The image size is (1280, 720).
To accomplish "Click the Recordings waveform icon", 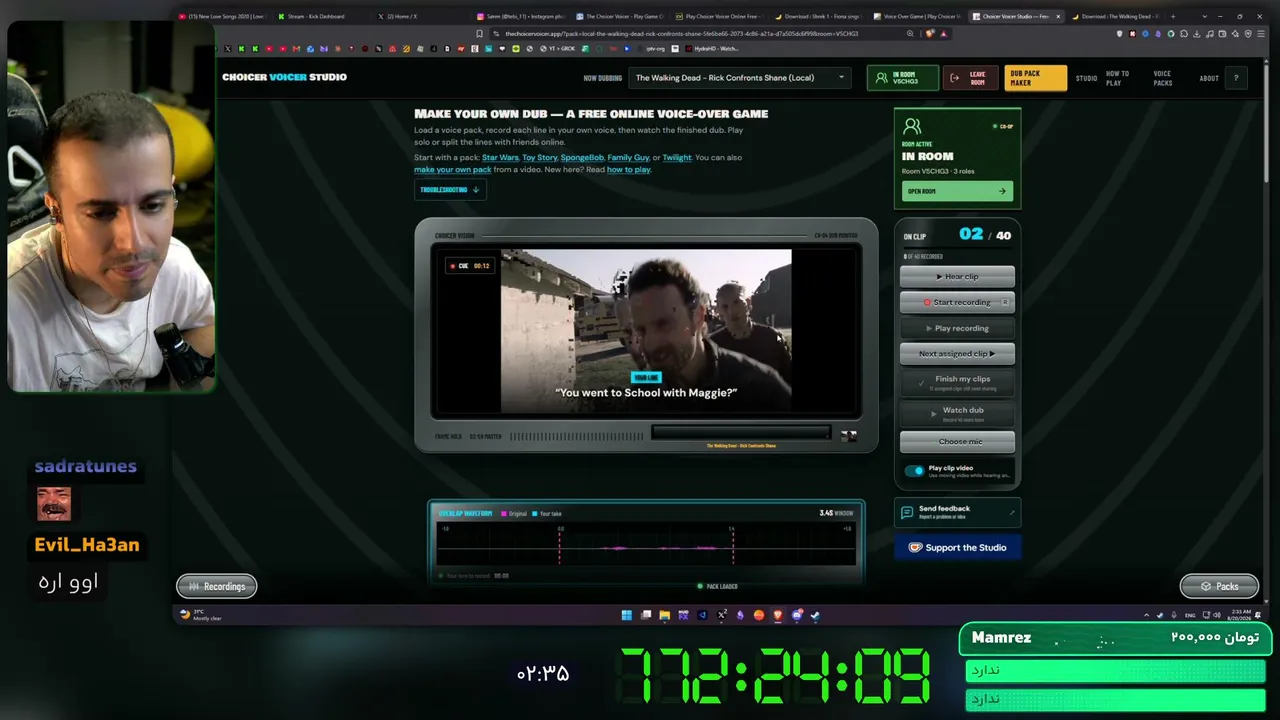I will click(x=194, y=587).
